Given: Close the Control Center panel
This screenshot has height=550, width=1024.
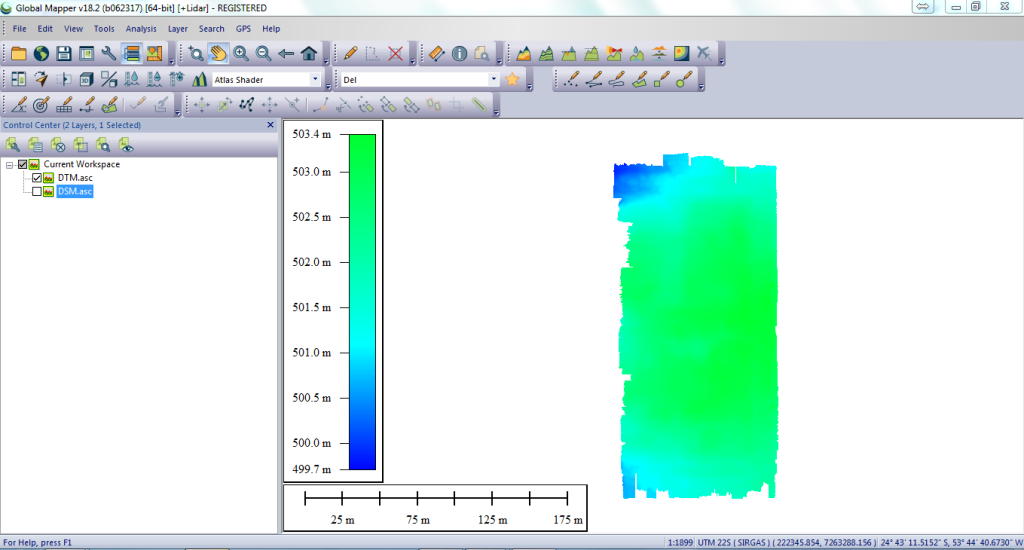Looking at the screenshot, I should (270, 125).
